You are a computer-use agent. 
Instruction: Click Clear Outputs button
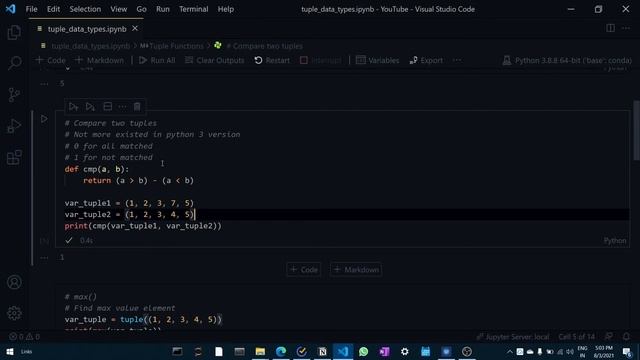point(215,60)
